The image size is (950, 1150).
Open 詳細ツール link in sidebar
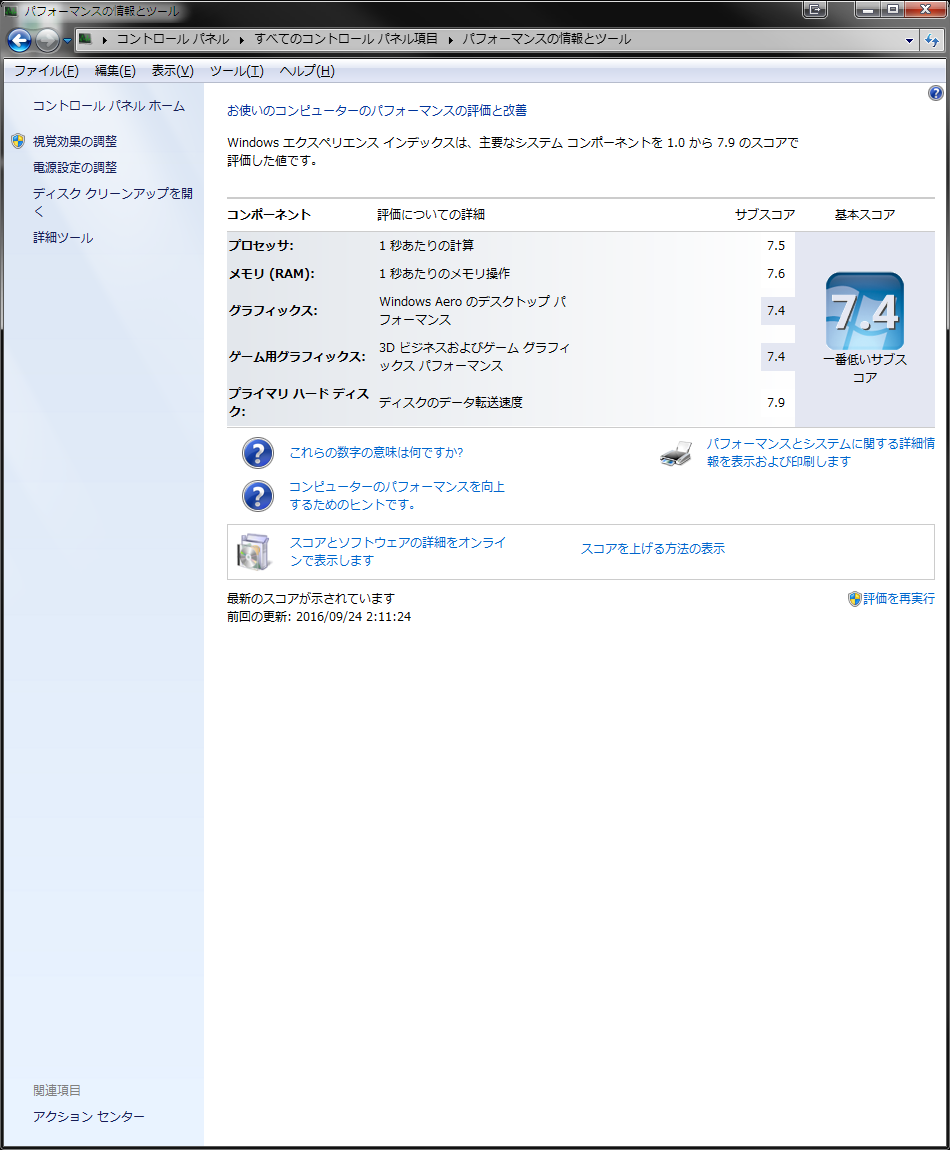pyautogui.click(x=63, y=238)
